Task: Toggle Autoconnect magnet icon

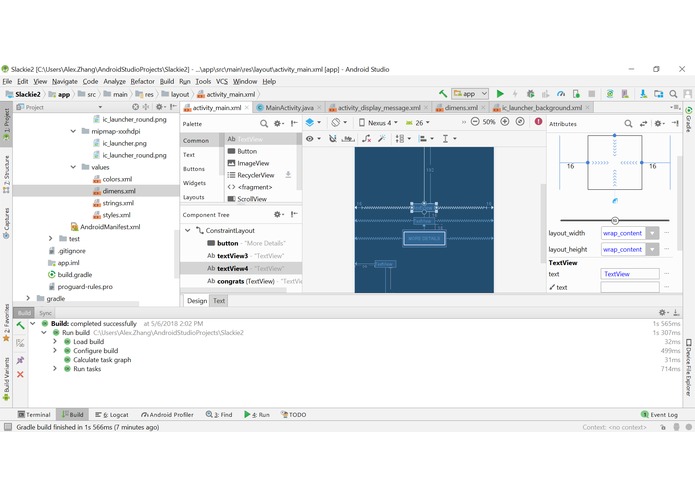Action: [332, 139]
